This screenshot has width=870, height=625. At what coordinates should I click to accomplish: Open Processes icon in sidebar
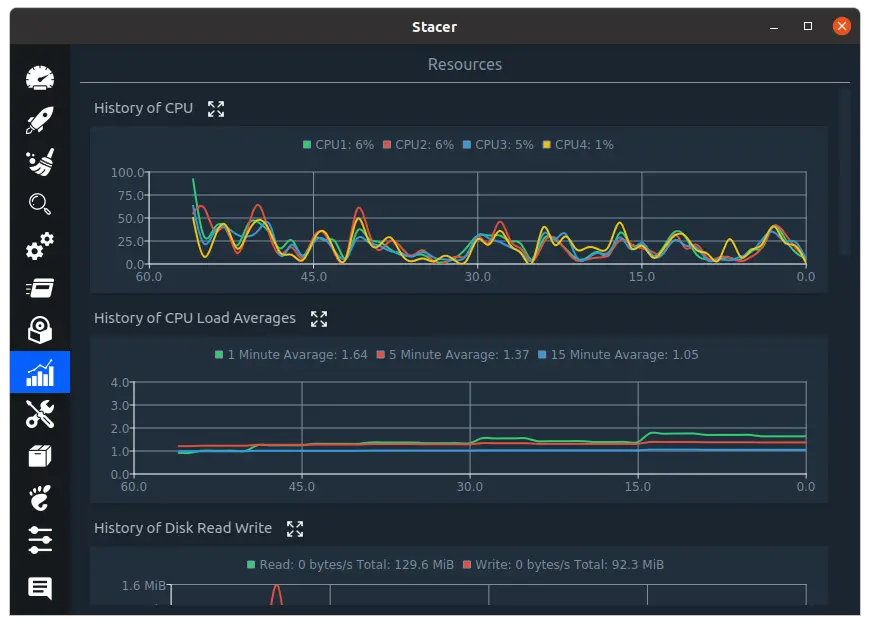pos(40,288)
